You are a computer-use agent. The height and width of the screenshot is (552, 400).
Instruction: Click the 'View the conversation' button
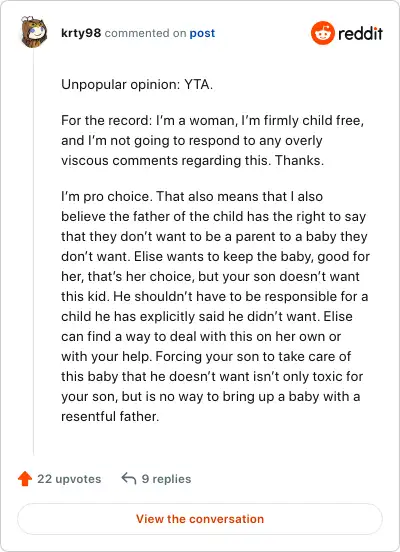tap(200, 519)
